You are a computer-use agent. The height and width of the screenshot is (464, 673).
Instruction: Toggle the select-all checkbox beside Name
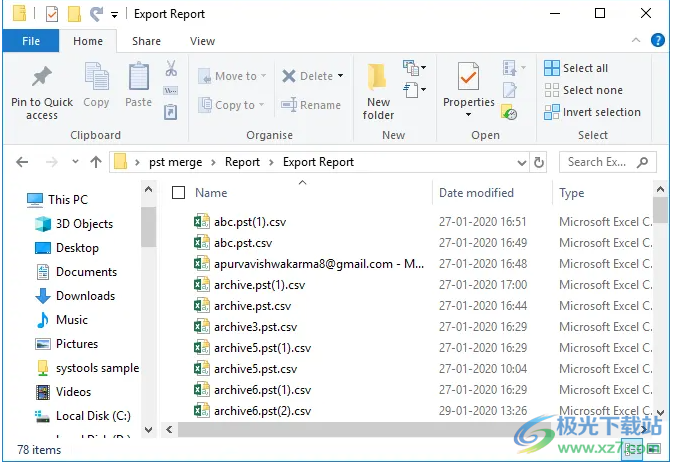pos(179,193)
